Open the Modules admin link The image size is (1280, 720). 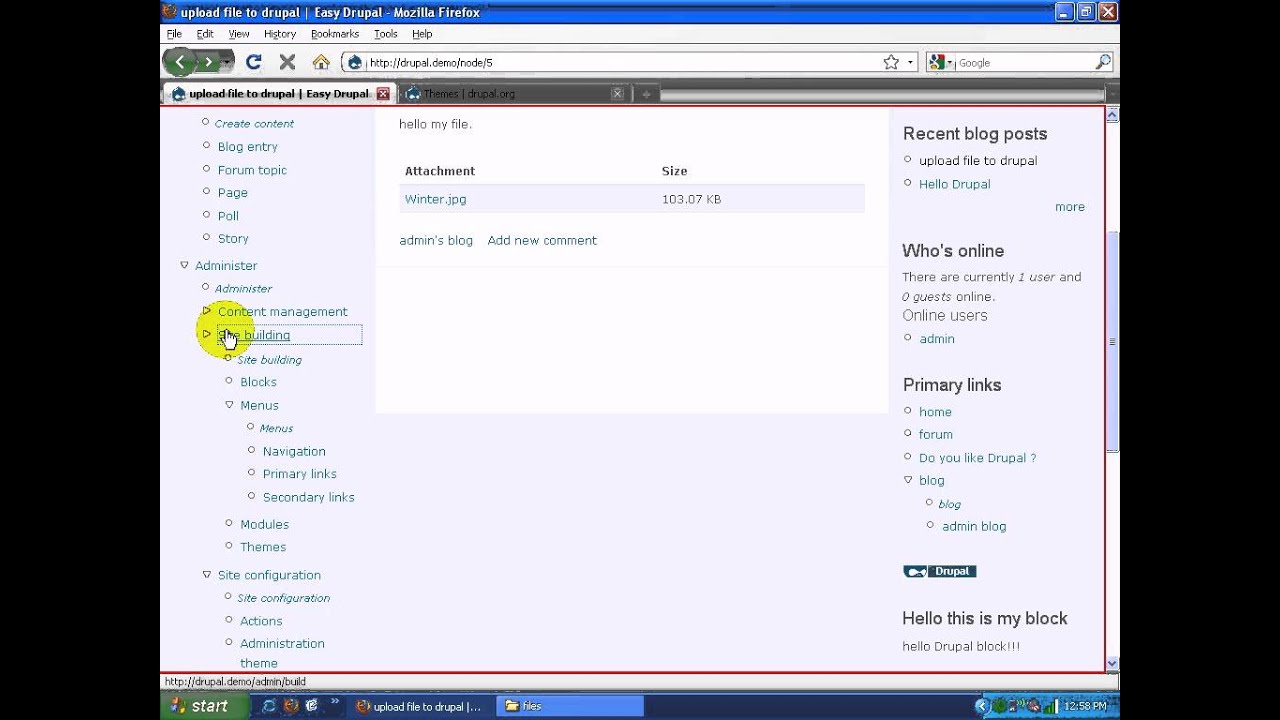(264, 524)
